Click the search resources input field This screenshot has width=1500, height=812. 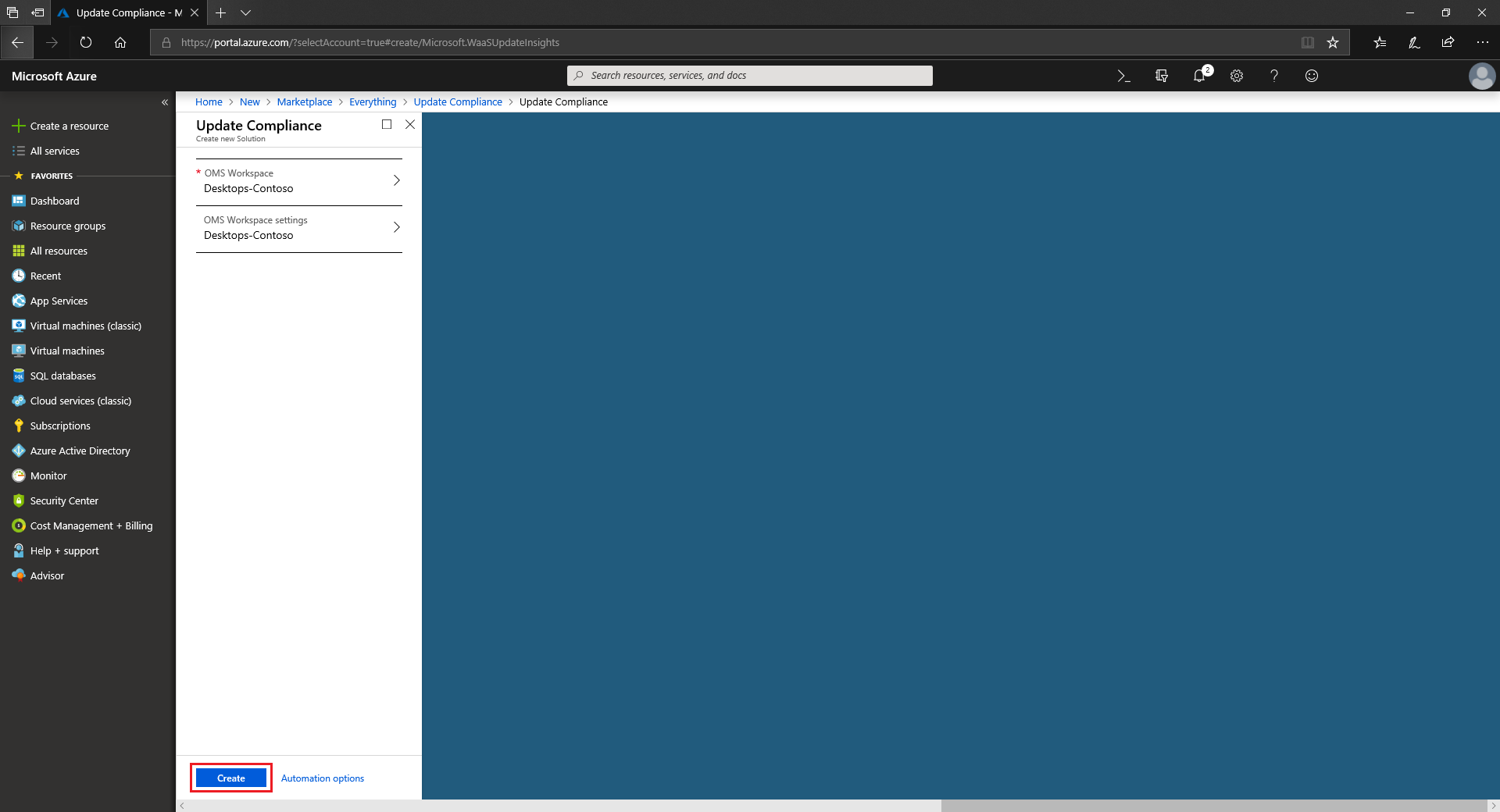750,76
